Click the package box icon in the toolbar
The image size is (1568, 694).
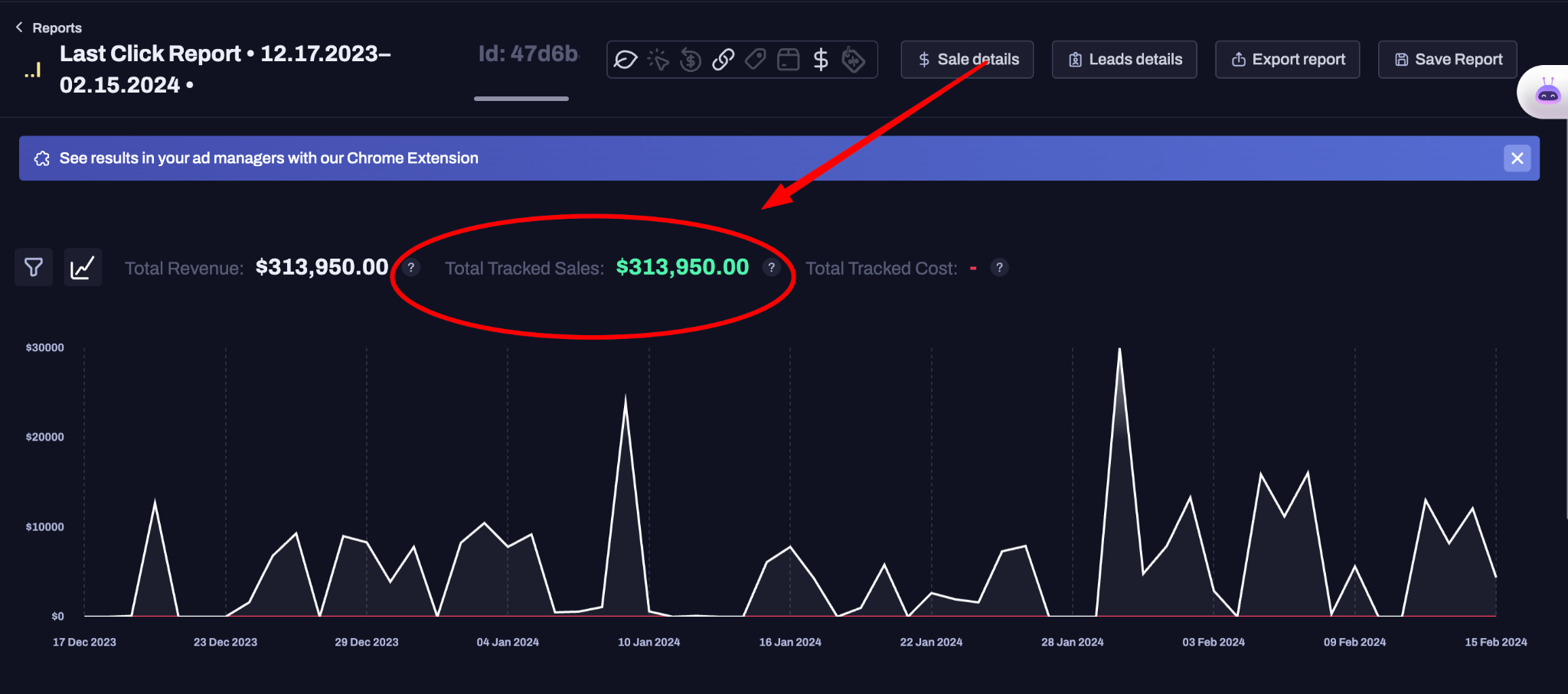(788, 60)
